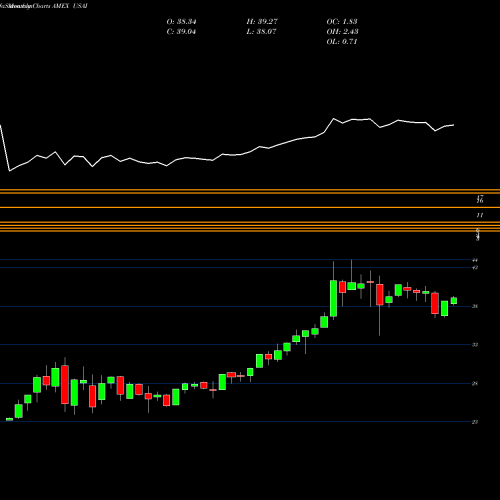The height and width of the screenshot is (500, 500).
Task: Click the 33 price axis label
Action: click(x=475, y=345)
